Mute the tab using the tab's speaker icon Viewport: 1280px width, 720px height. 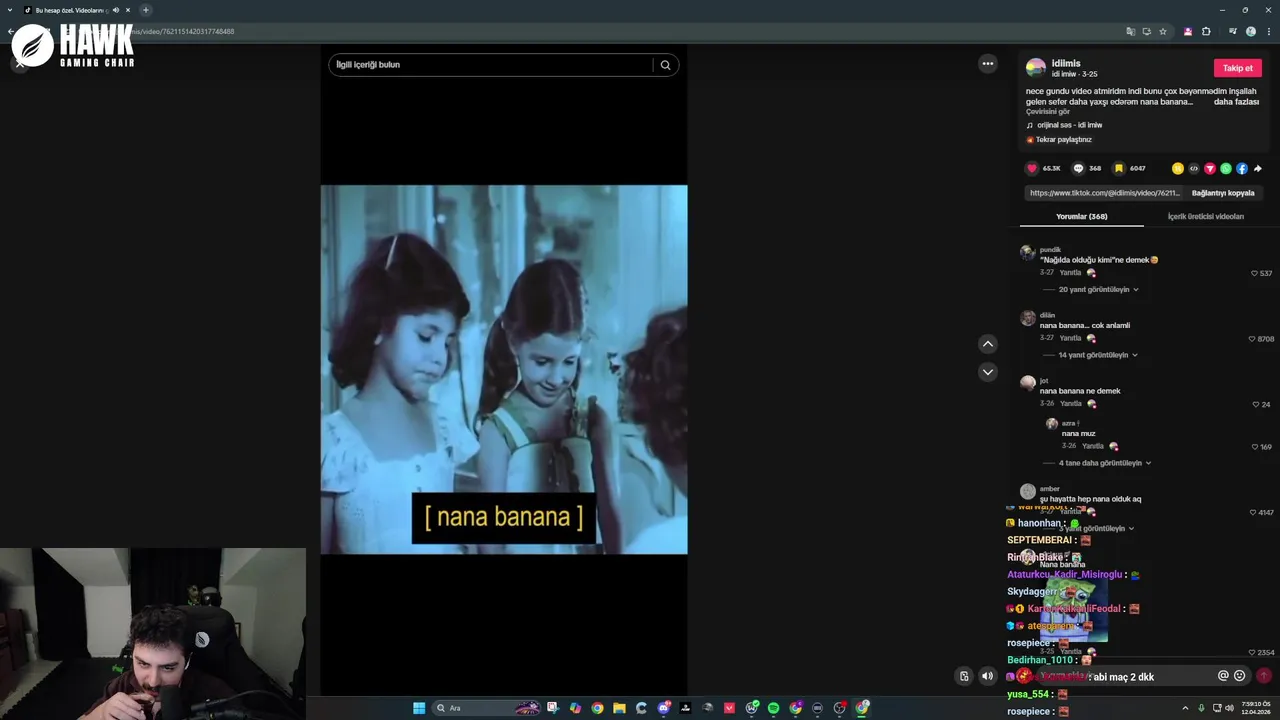tap(116, 10)
